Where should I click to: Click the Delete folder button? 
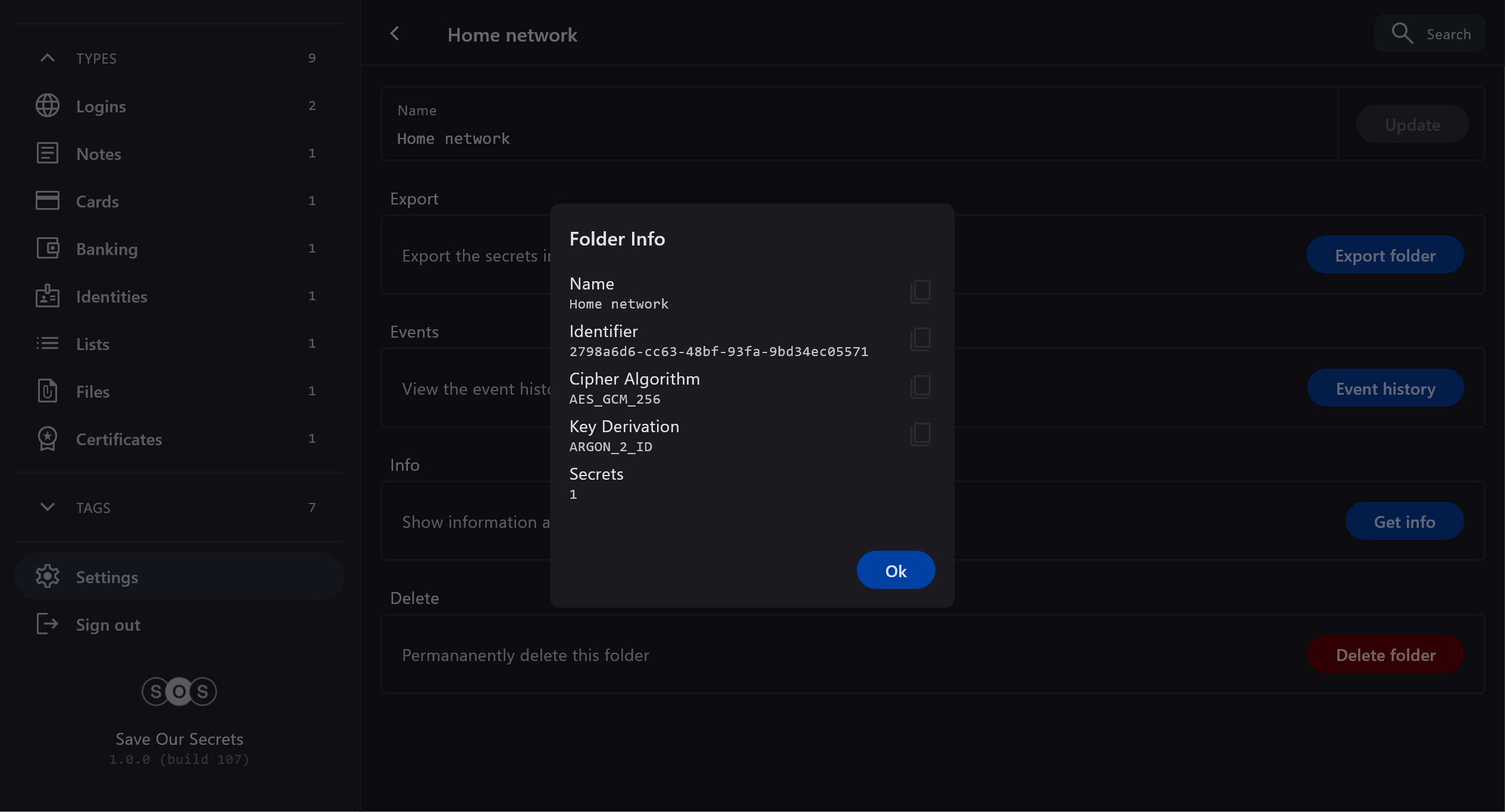(x=1385, y=654)
